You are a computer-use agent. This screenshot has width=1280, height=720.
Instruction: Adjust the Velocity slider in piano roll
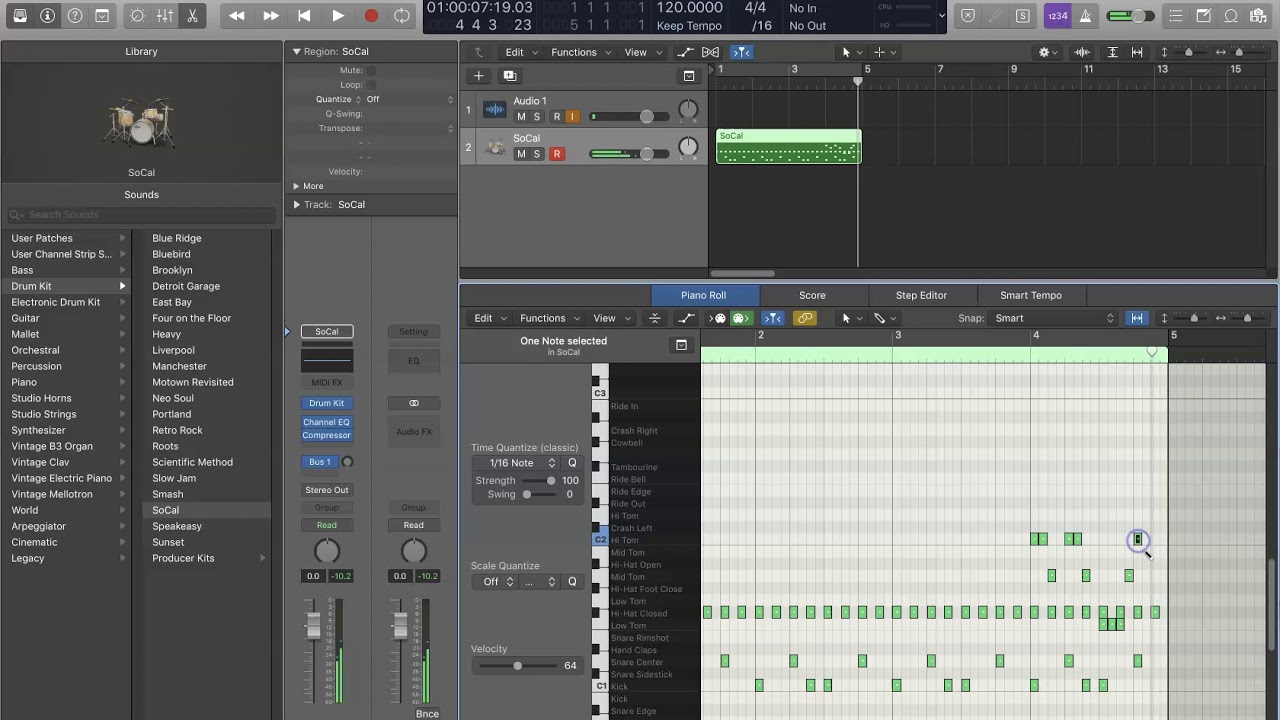[517, 666]
